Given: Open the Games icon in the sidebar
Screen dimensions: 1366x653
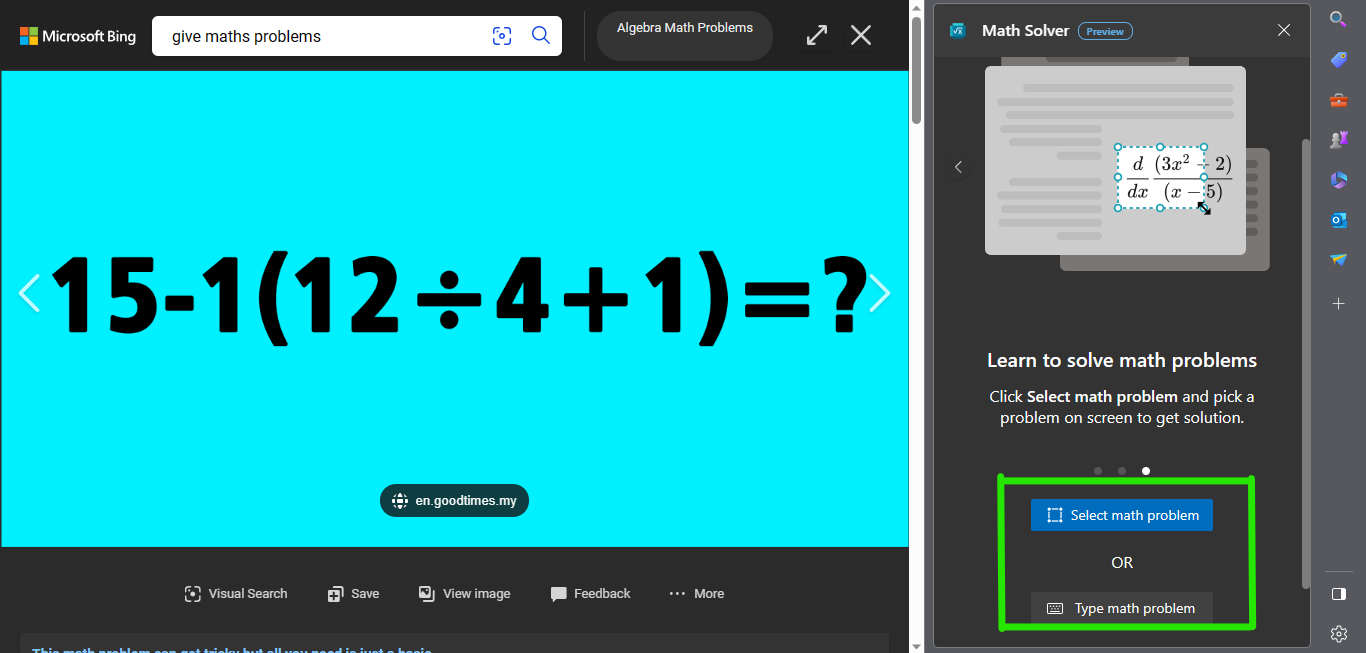Looking at the screenshot, I should pos(1338,139).
